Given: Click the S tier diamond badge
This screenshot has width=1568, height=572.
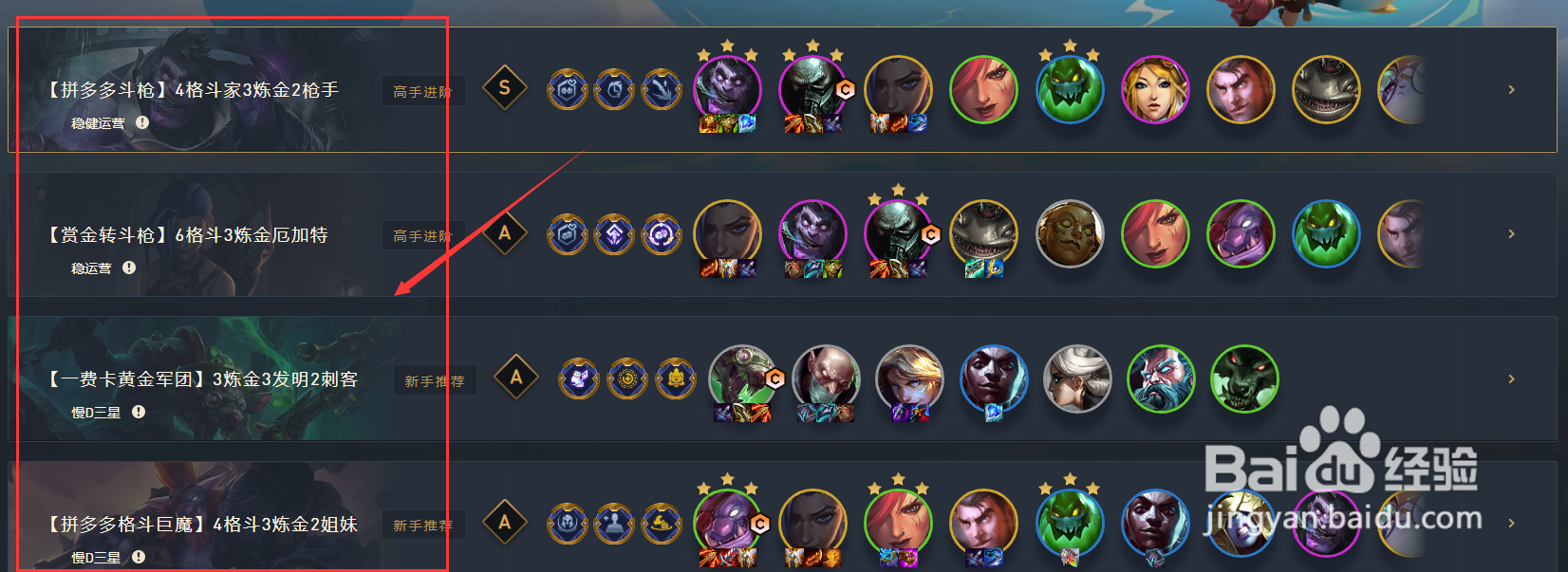Looking at the screenshot, I should pos(505,89).
